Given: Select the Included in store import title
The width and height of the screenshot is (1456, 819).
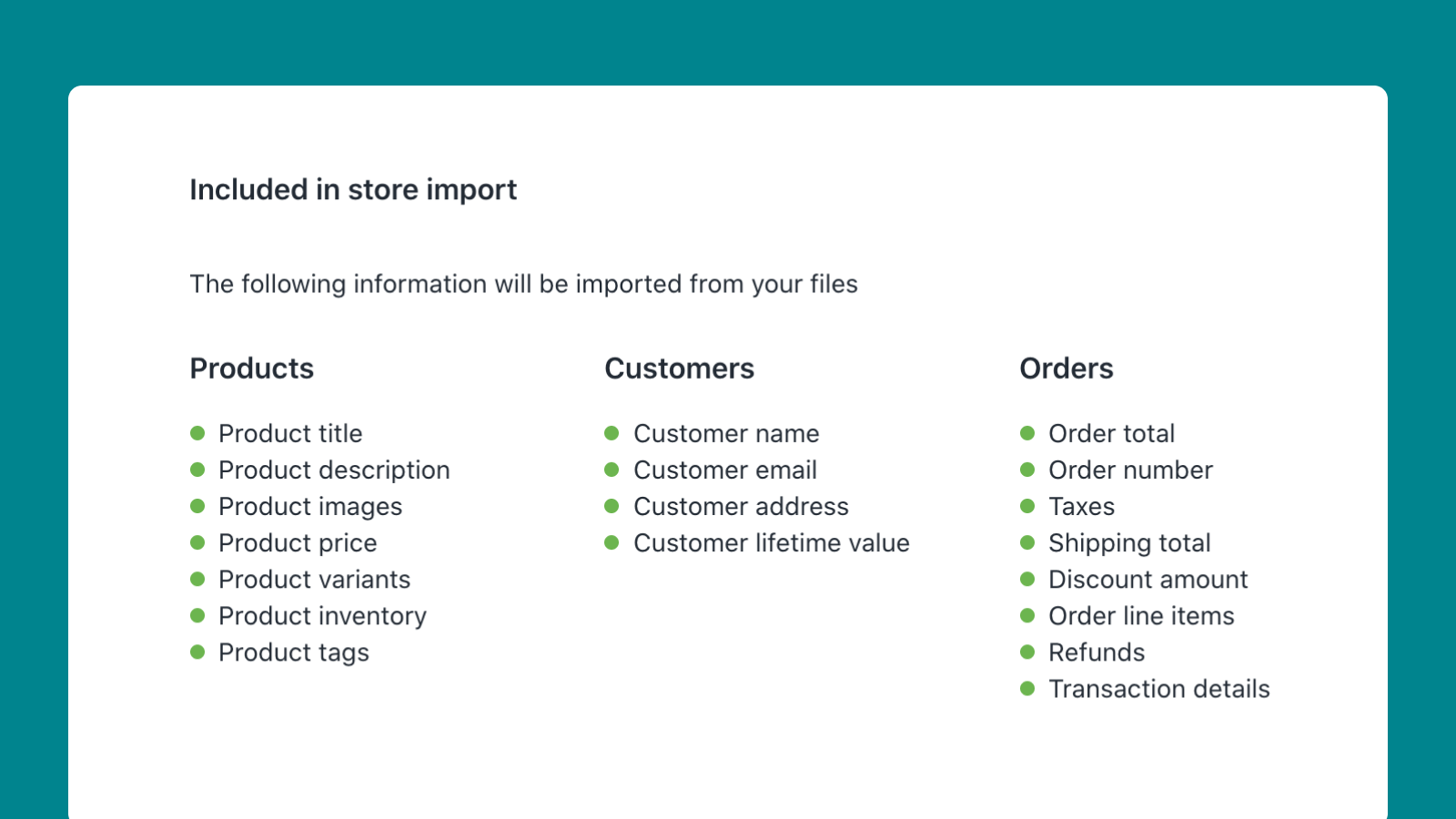Looking at the screenshot, I should (x=353, y=190).
